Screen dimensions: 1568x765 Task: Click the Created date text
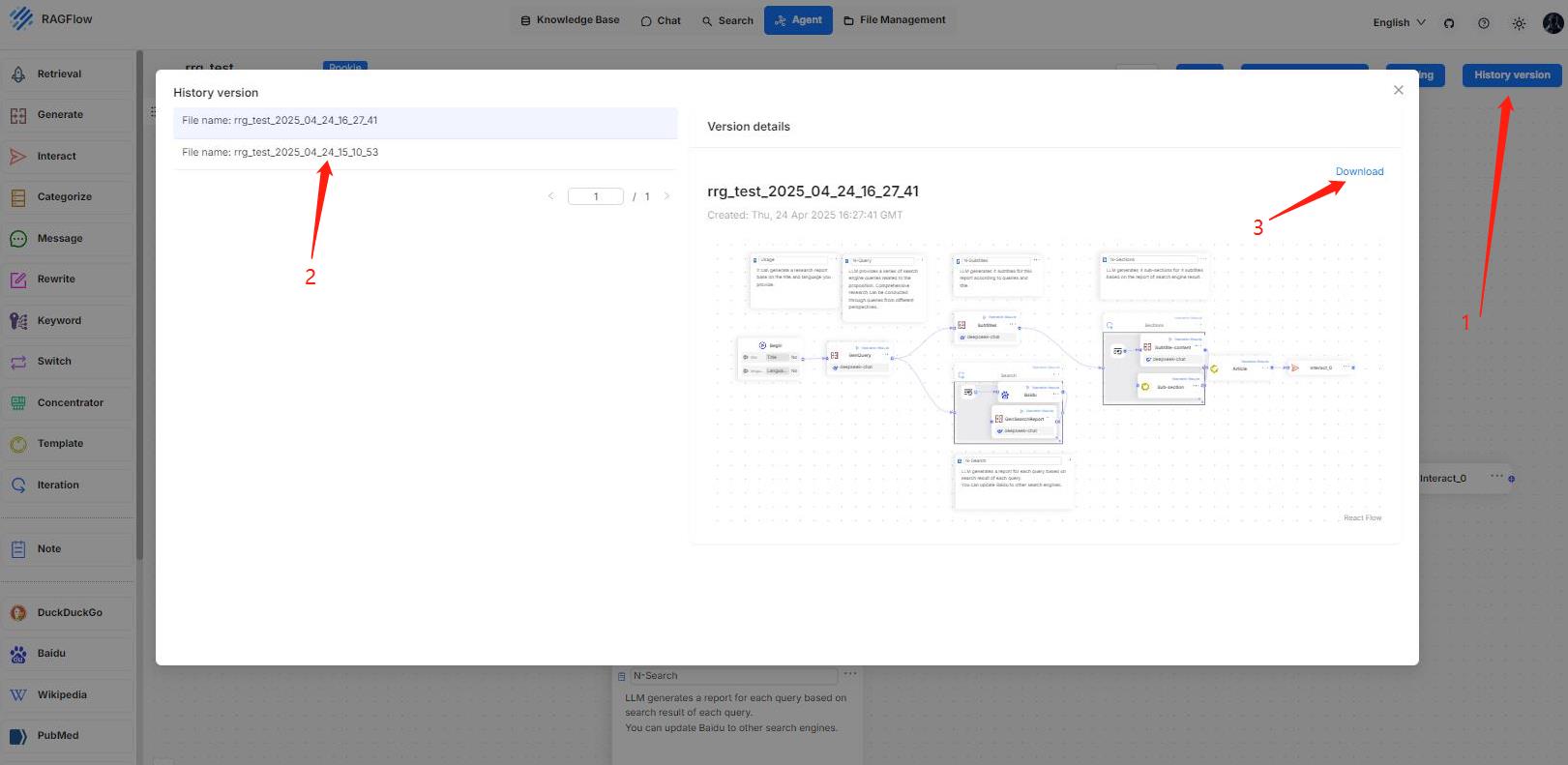pyautogui.click(x=805, y=215)
